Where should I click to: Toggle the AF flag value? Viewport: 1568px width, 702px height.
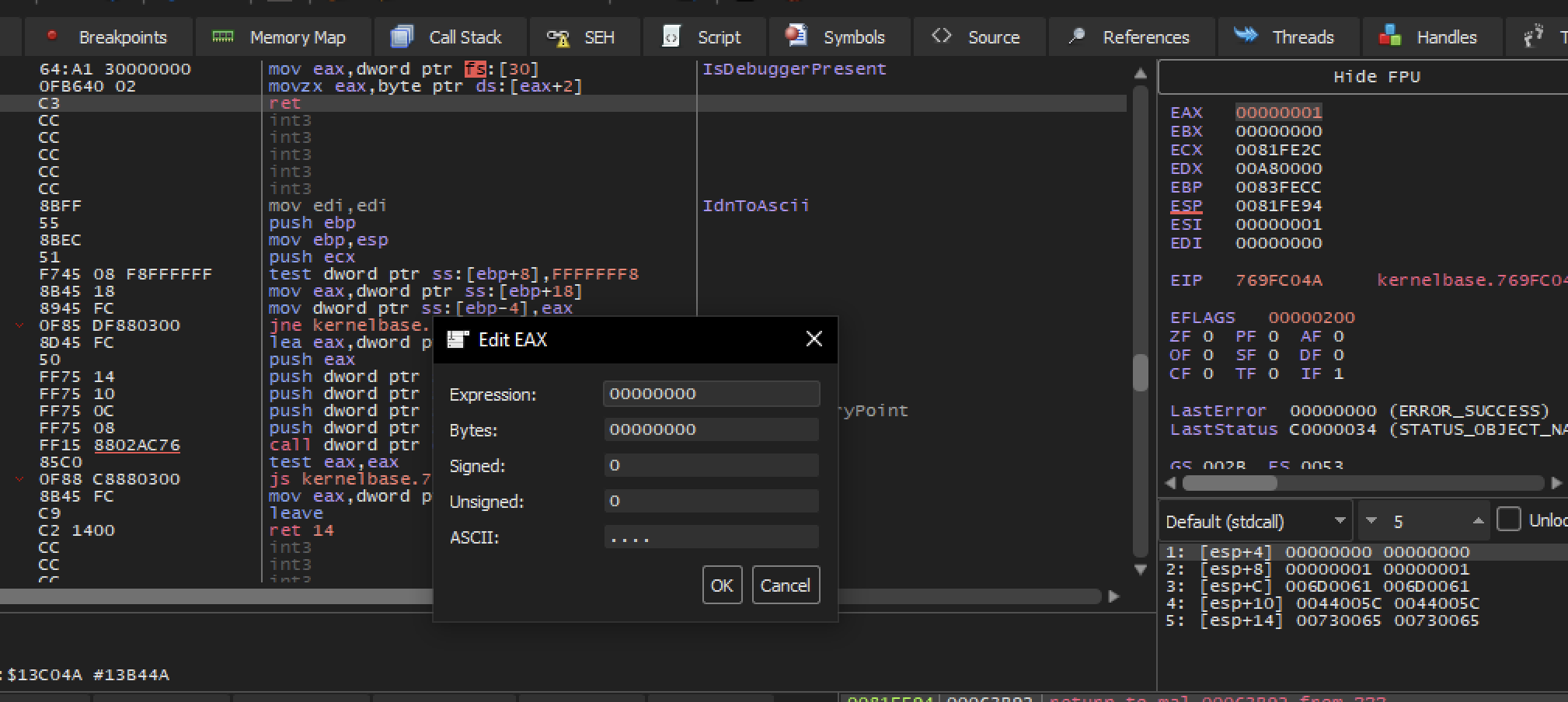[1339, 336]
